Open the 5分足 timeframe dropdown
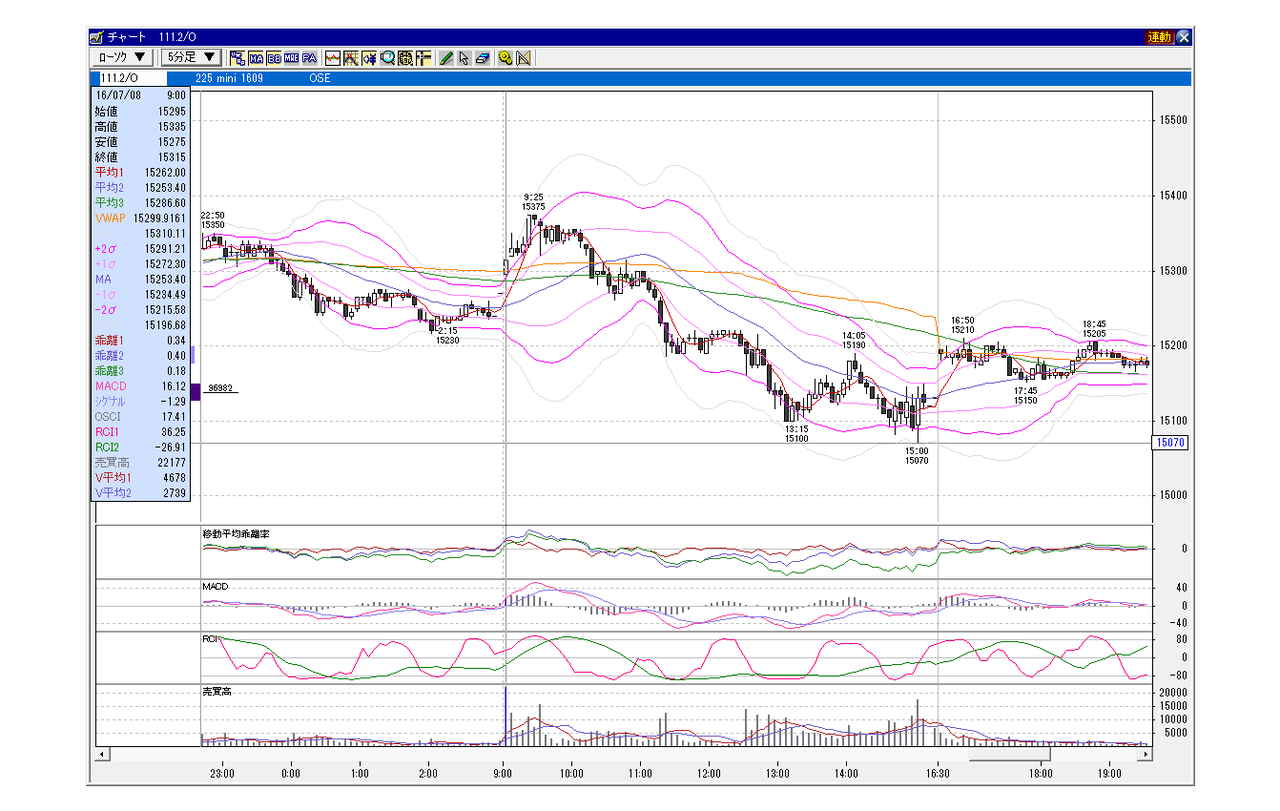 tap(192, 58)
